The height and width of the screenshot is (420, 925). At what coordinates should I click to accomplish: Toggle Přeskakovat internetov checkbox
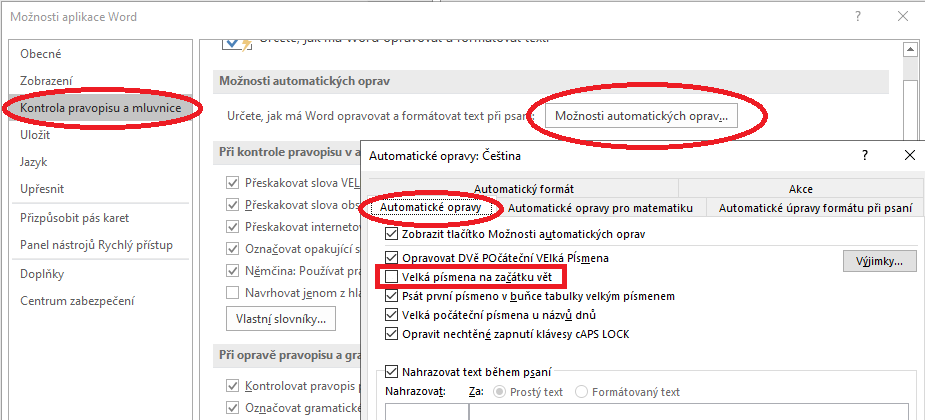[x=233, y=227]
